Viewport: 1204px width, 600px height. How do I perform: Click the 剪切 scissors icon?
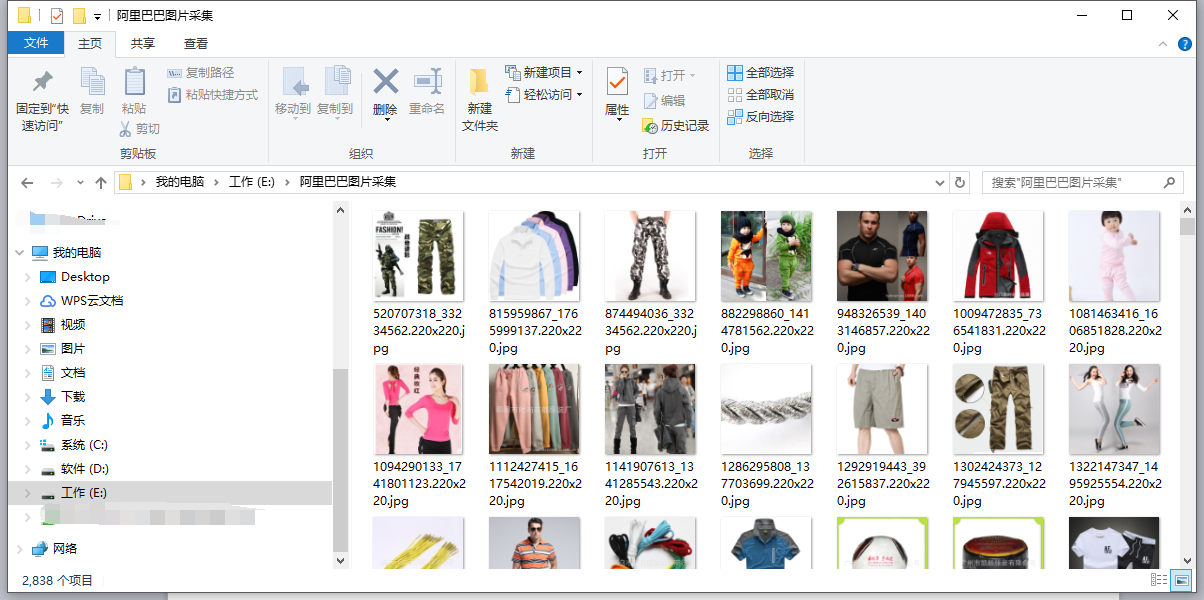click(x=126, y=129)
